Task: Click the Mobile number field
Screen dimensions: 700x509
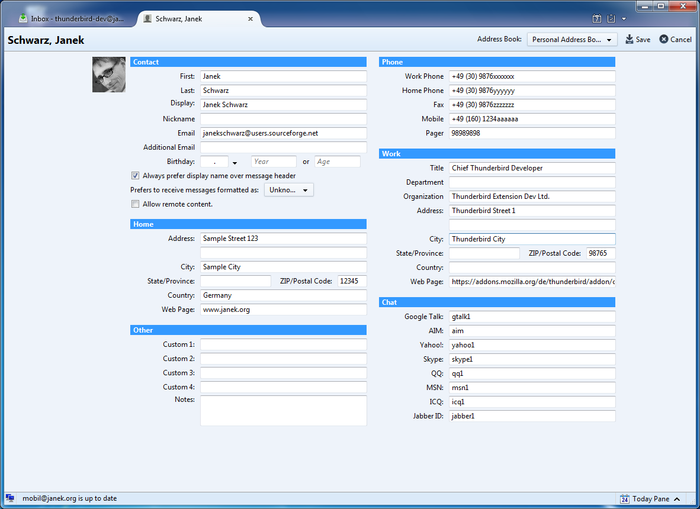Action: tap(532, 119)
